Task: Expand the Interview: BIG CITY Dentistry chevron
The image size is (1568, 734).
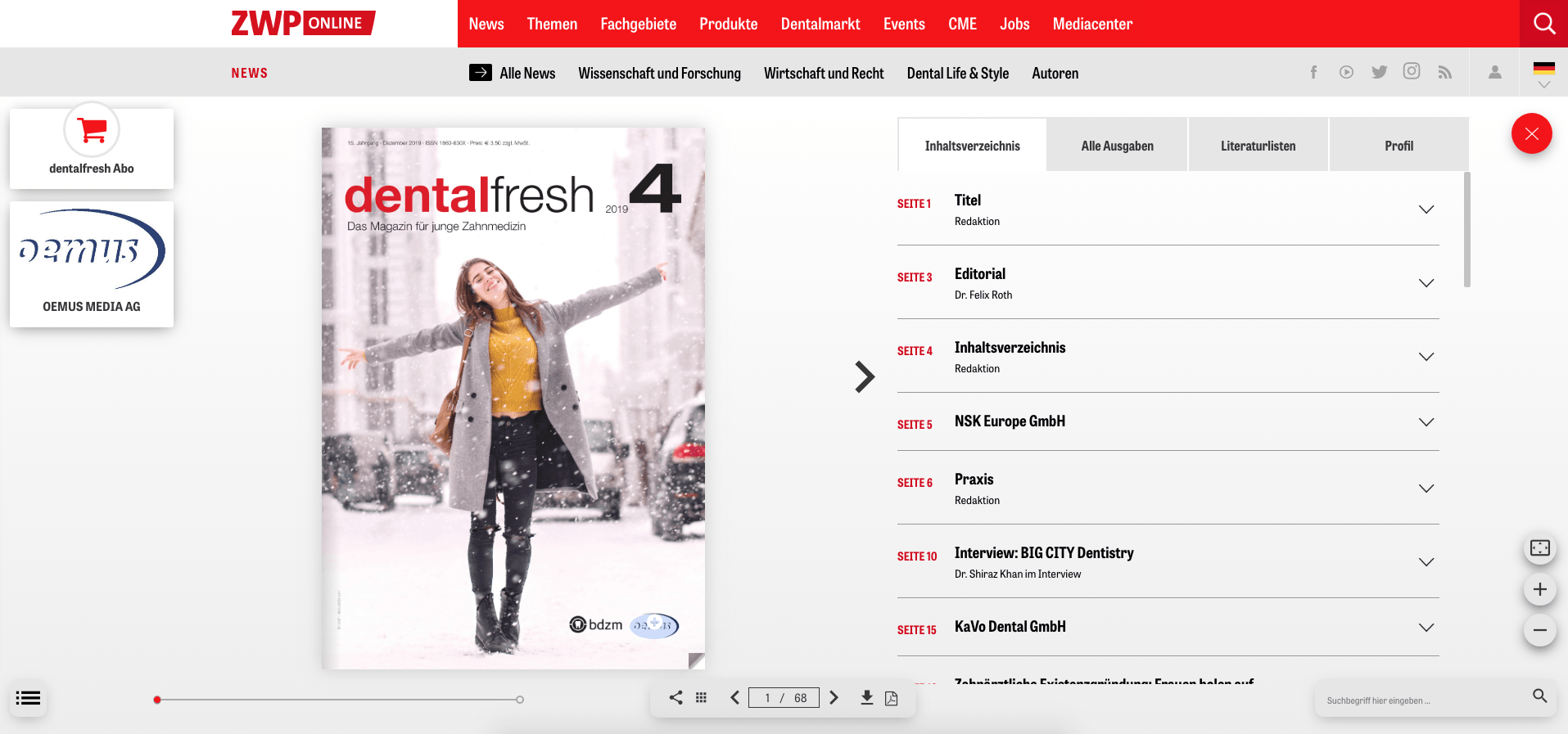Action: click(x=1426, y=562)
